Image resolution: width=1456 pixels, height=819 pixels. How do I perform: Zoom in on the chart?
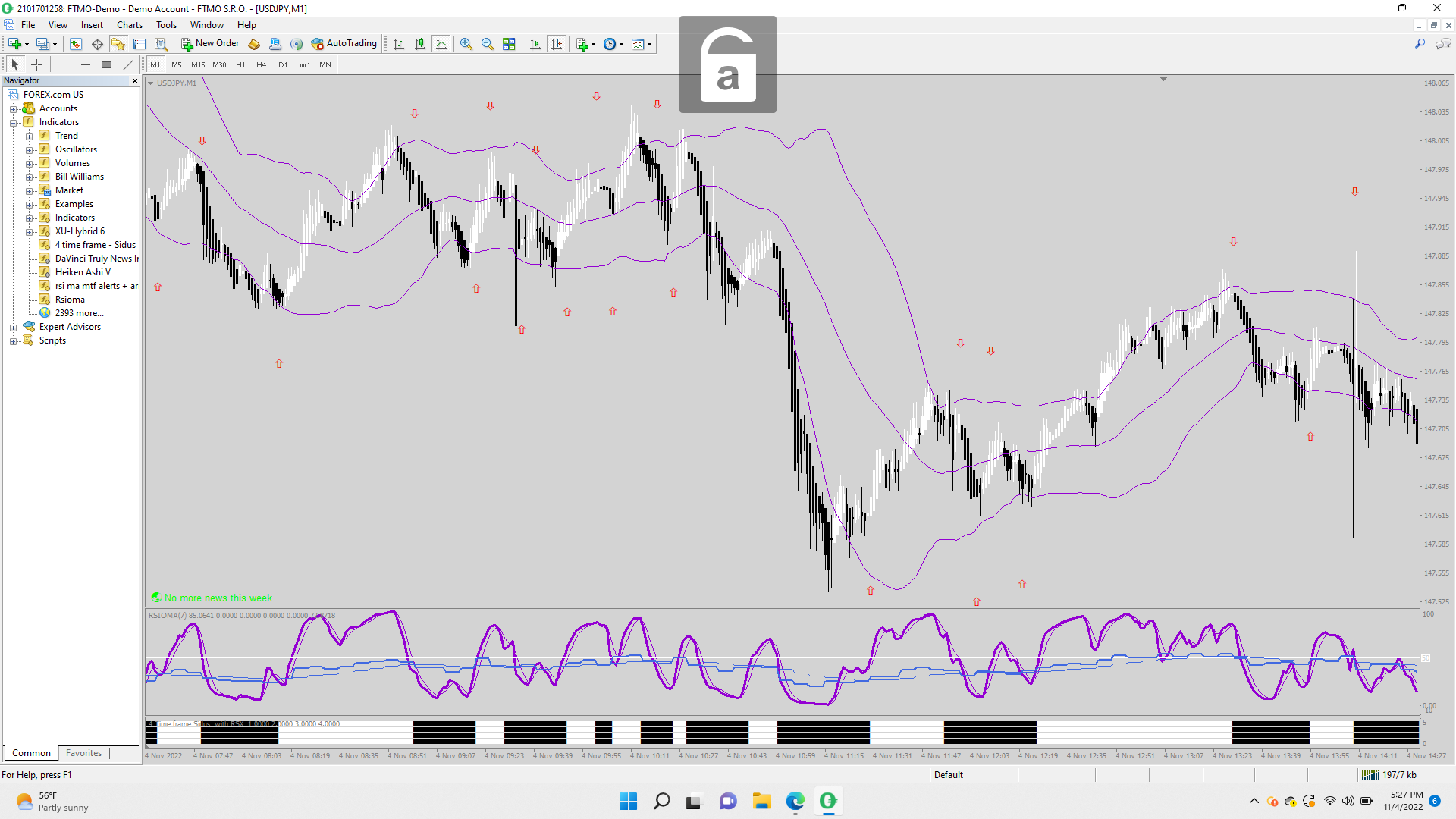tap(466, 44)
